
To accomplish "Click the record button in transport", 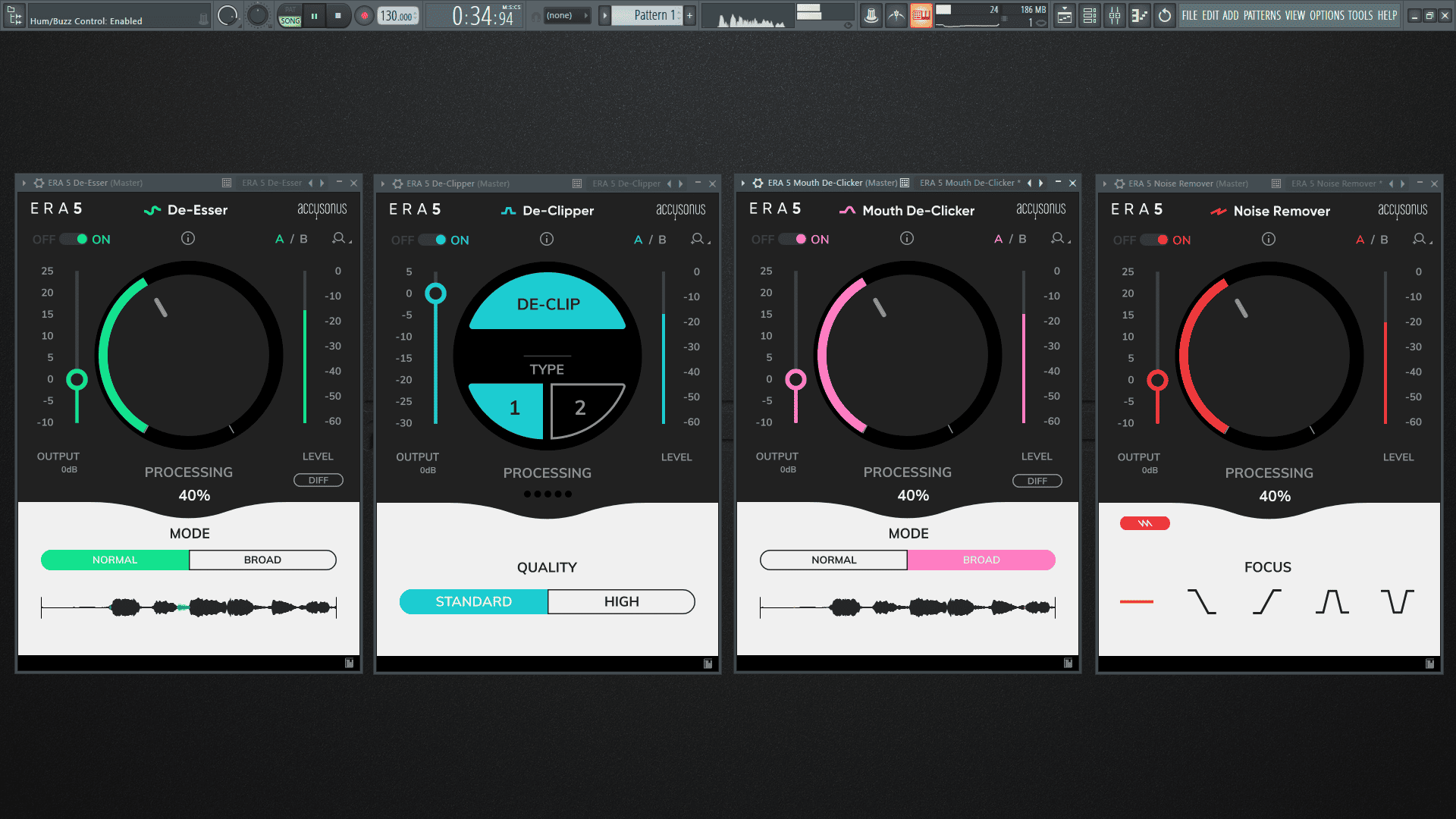I will click(364, 15).
